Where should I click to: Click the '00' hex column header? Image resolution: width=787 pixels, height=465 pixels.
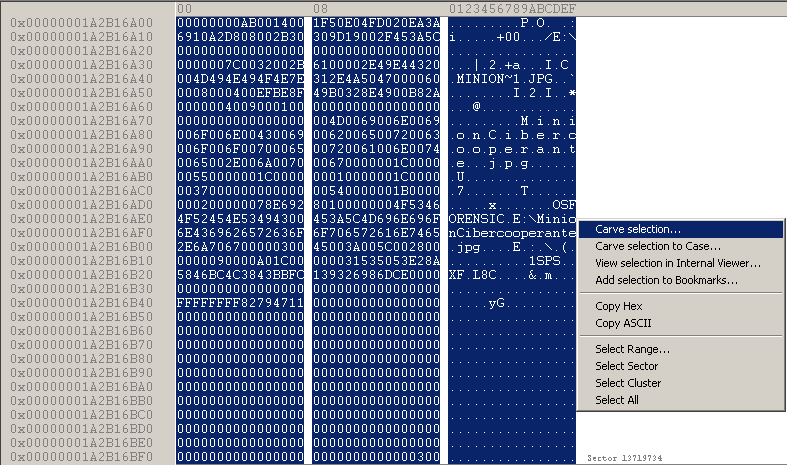pos(183,8)
